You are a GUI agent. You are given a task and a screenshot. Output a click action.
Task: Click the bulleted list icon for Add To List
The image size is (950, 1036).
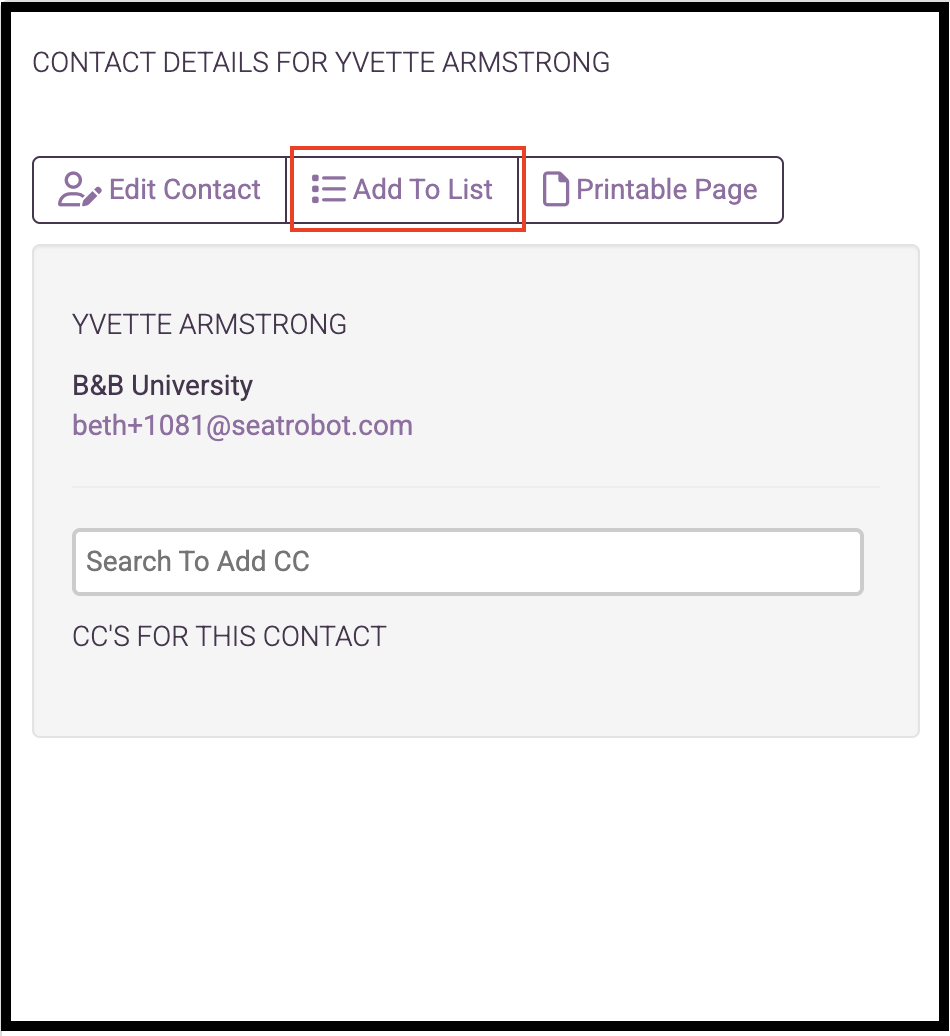pos(328,189)
